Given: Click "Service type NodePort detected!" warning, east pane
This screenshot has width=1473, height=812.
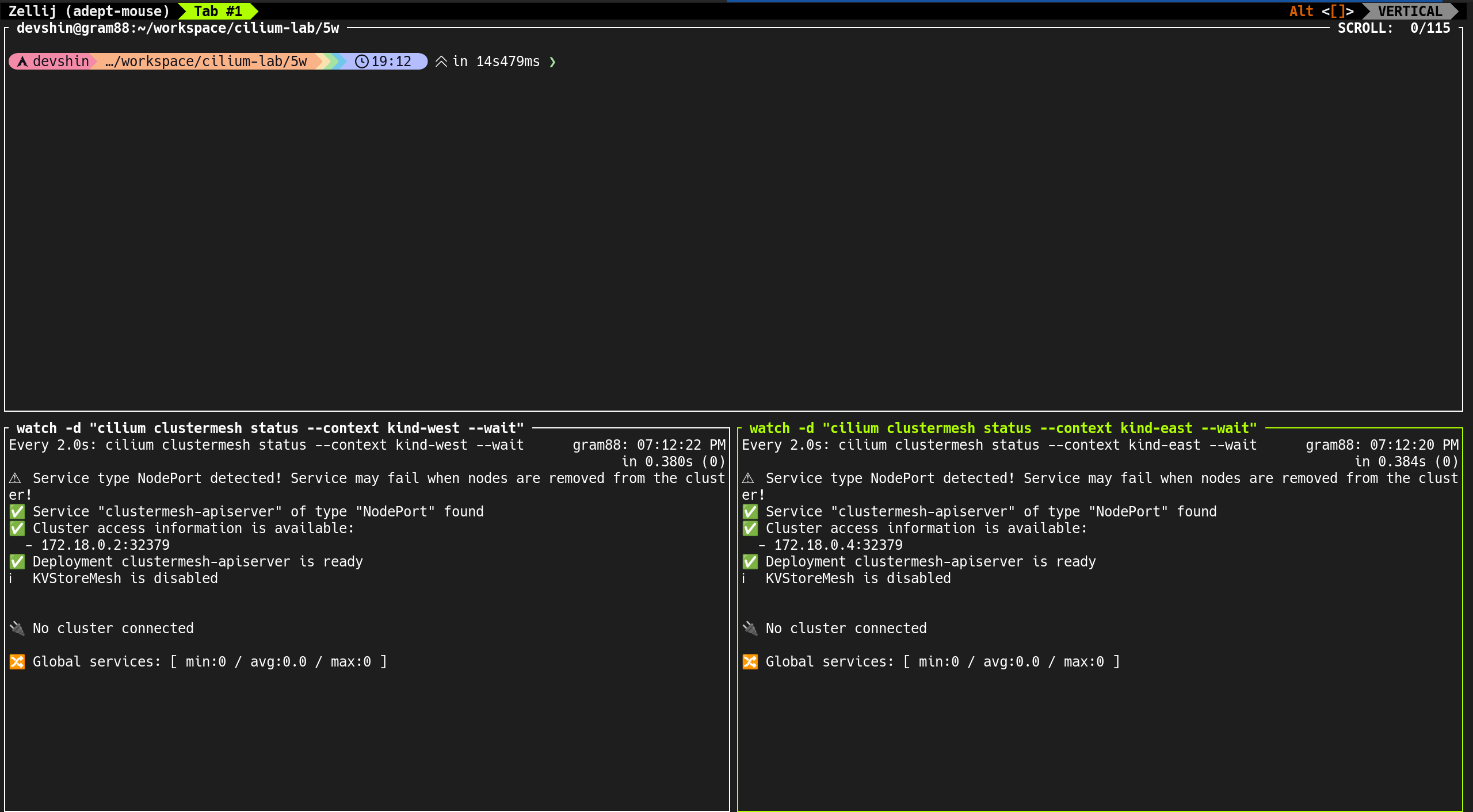Looking at the screenshot, I should pyautogui.click(x=890, y=478).
